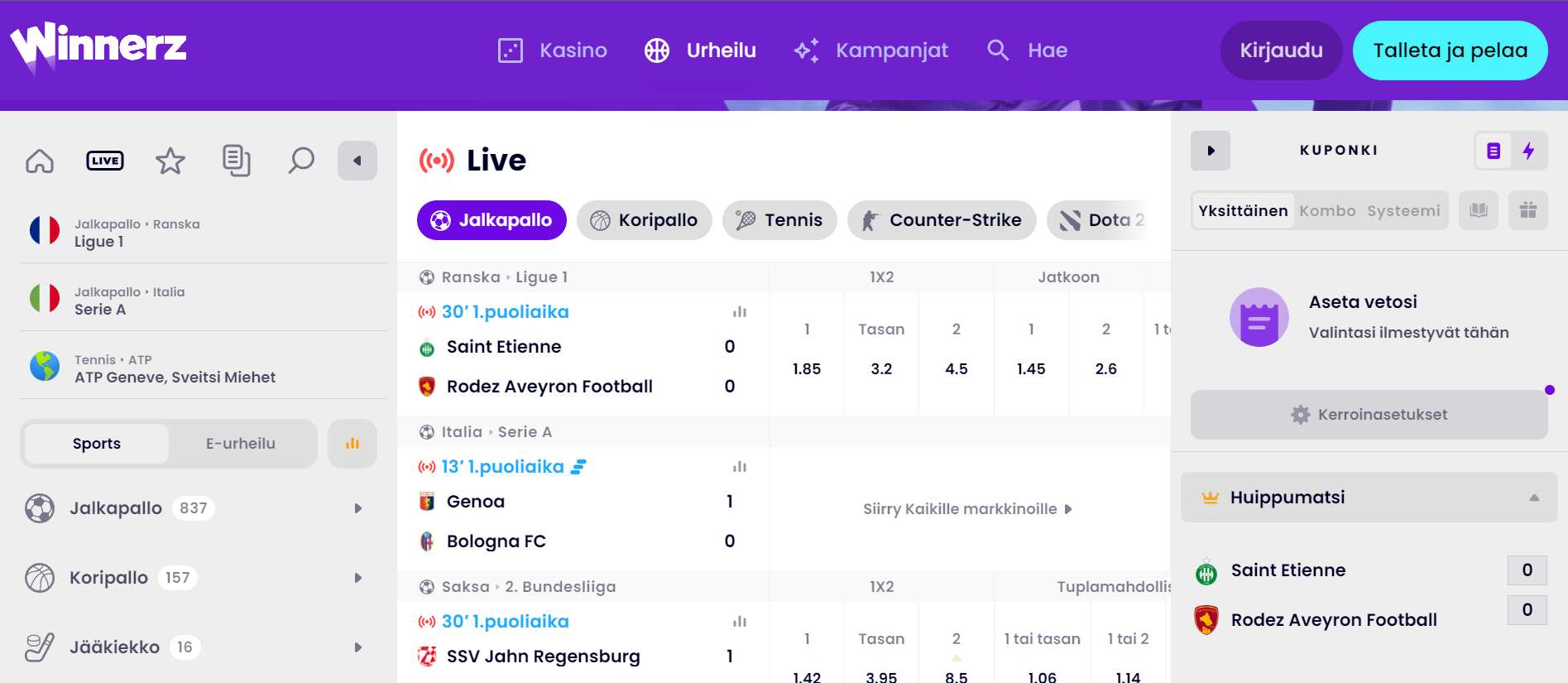Expand Koripallo 157 category arrow
This screenshot has height=683, width=1568.
point(358,578)
